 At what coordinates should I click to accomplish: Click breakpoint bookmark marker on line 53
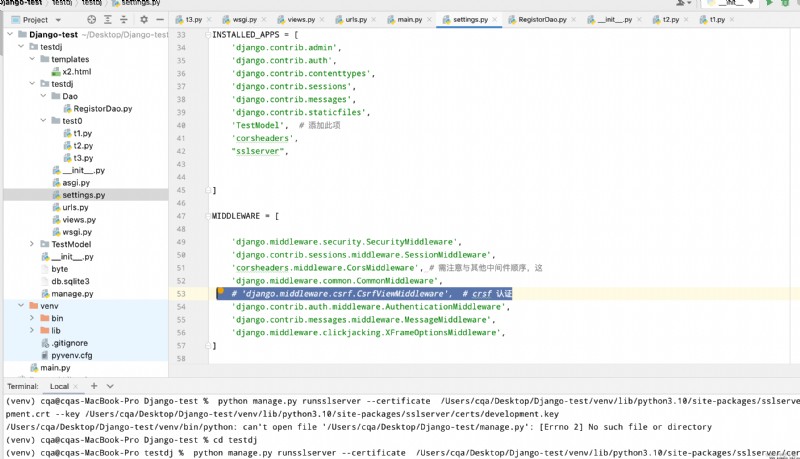pyautogui.click(x=220, y=292)
